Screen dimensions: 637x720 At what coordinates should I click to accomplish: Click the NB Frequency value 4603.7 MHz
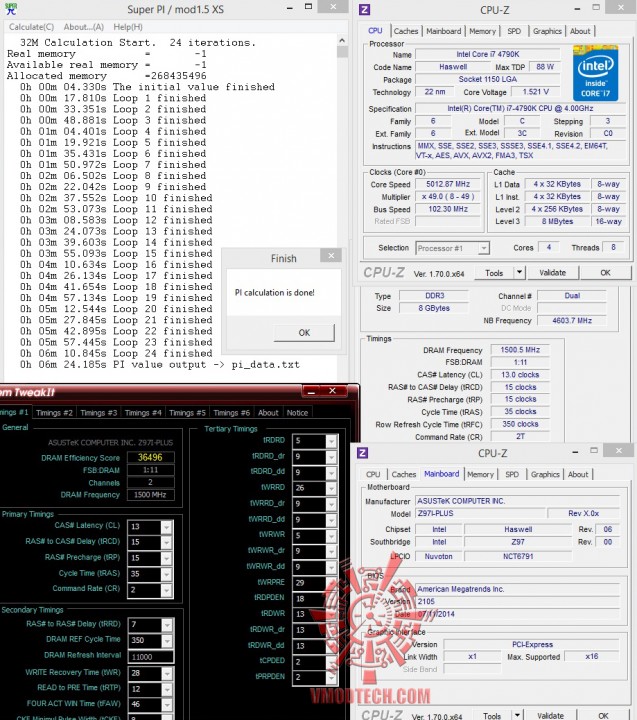click(572, 321)
